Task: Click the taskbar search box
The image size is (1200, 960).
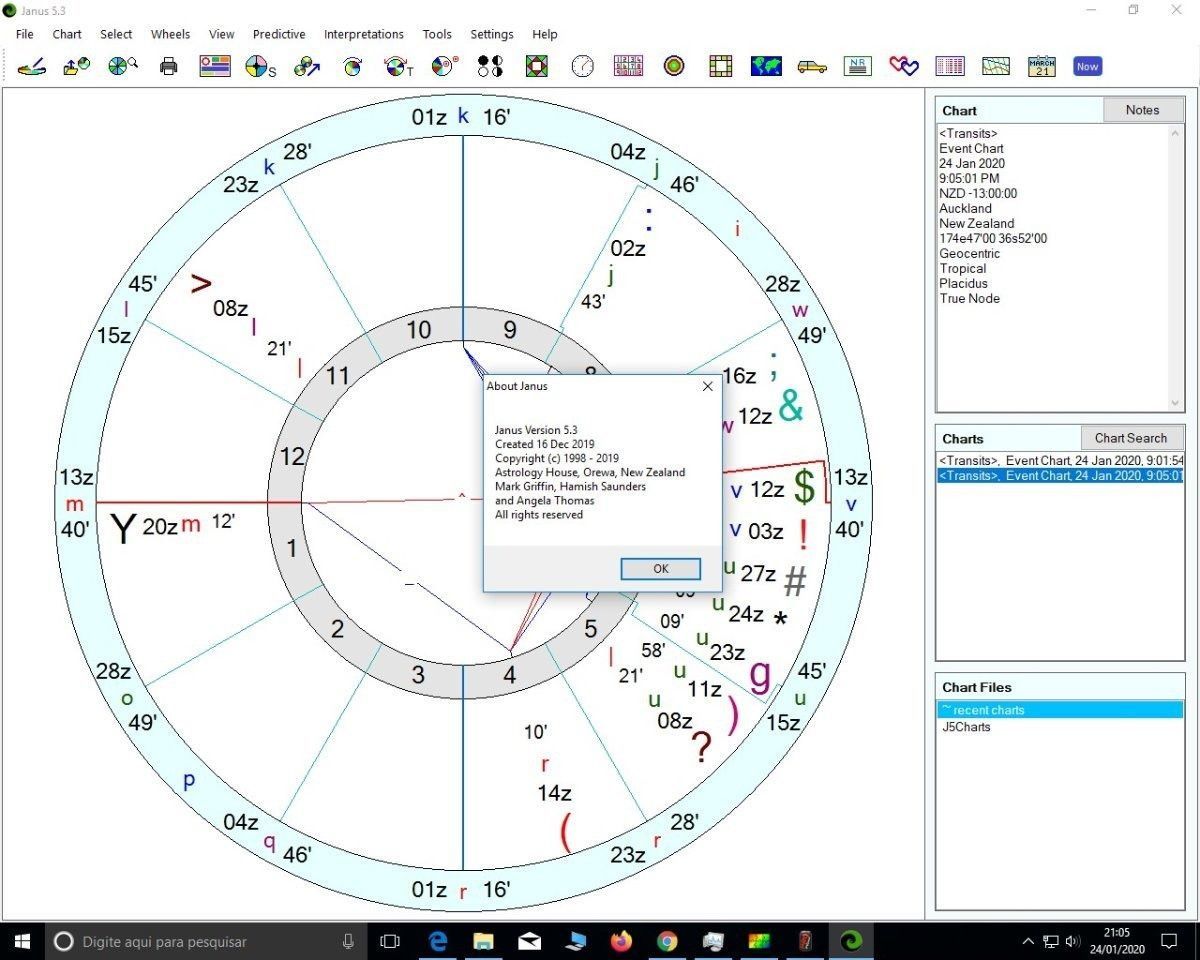Action: click(206, 941)
